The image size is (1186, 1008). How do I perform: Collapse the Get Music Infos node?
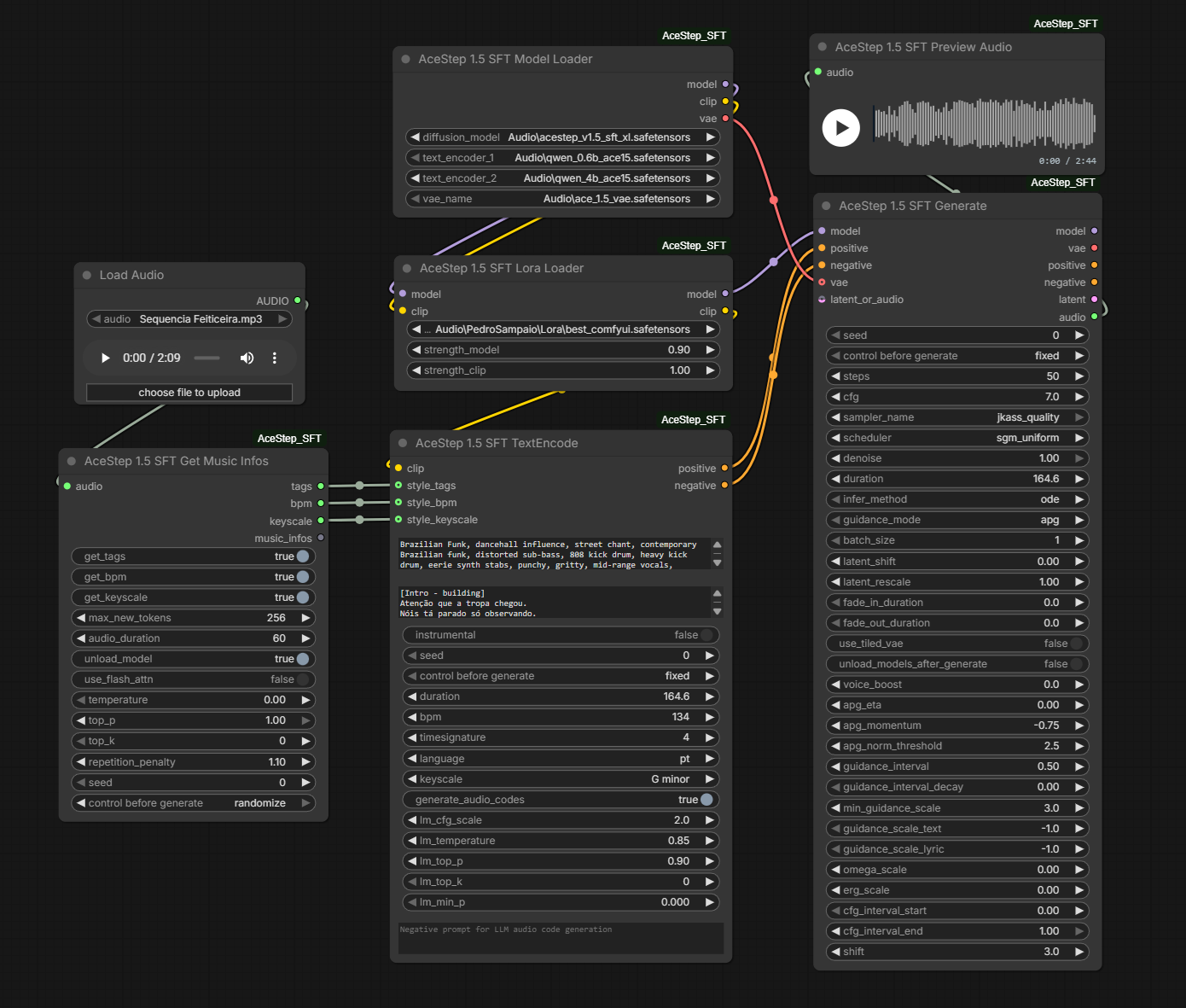point(72,461)
